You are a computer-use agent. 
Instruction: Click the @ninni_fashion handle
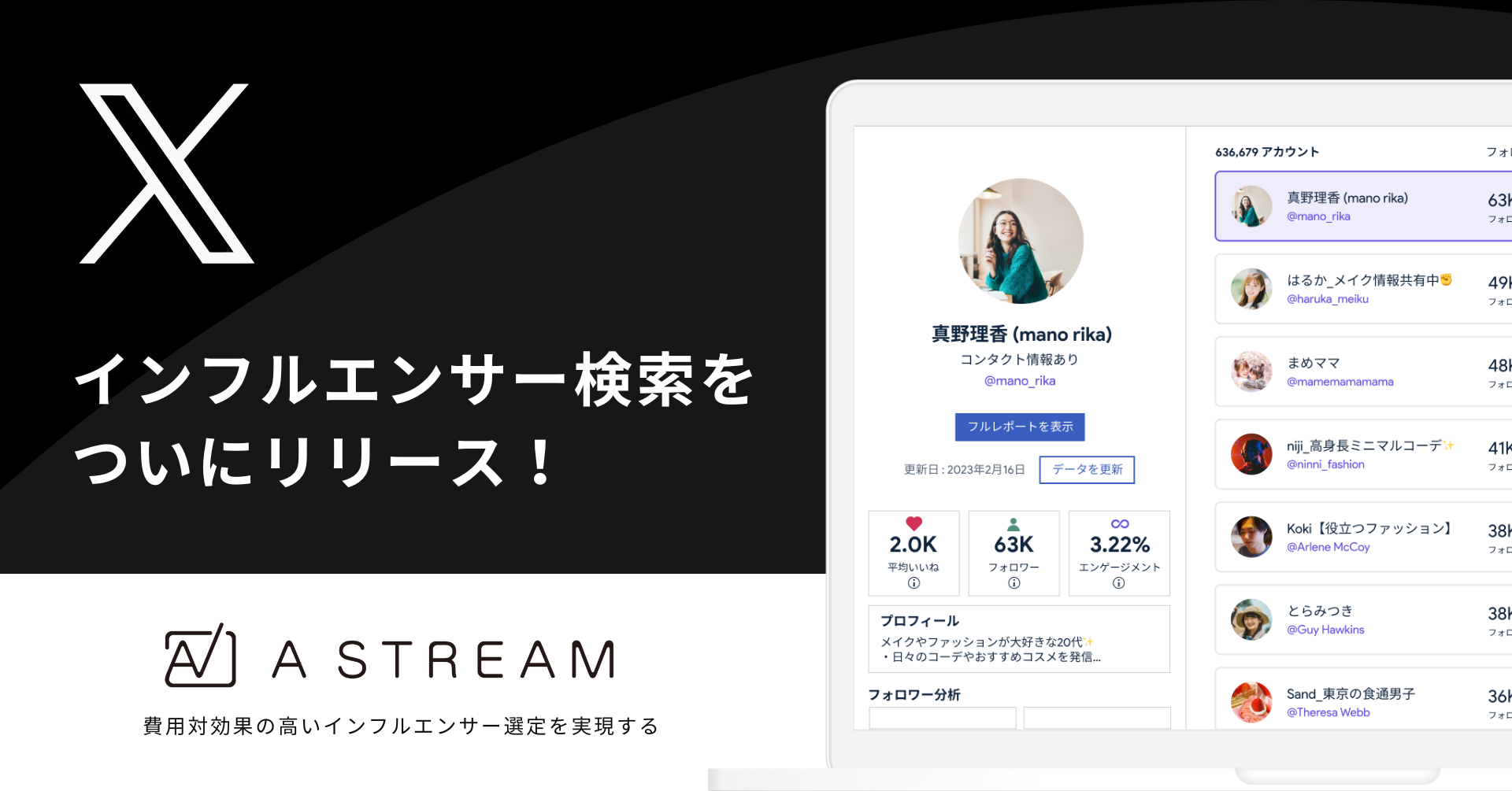point(1325,464)
